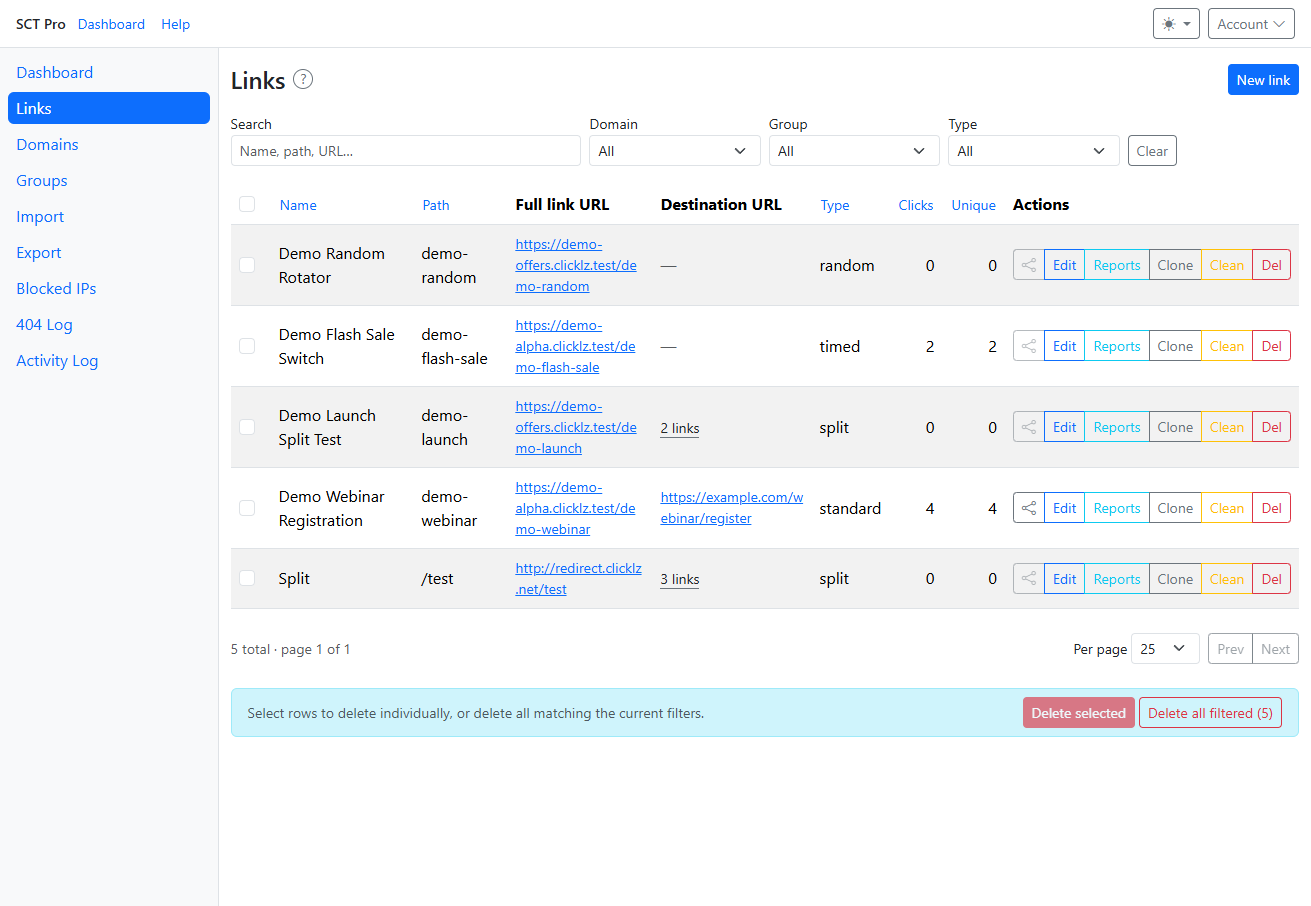Open the Group filter dropdown
1311x906 pixels.
854,151
